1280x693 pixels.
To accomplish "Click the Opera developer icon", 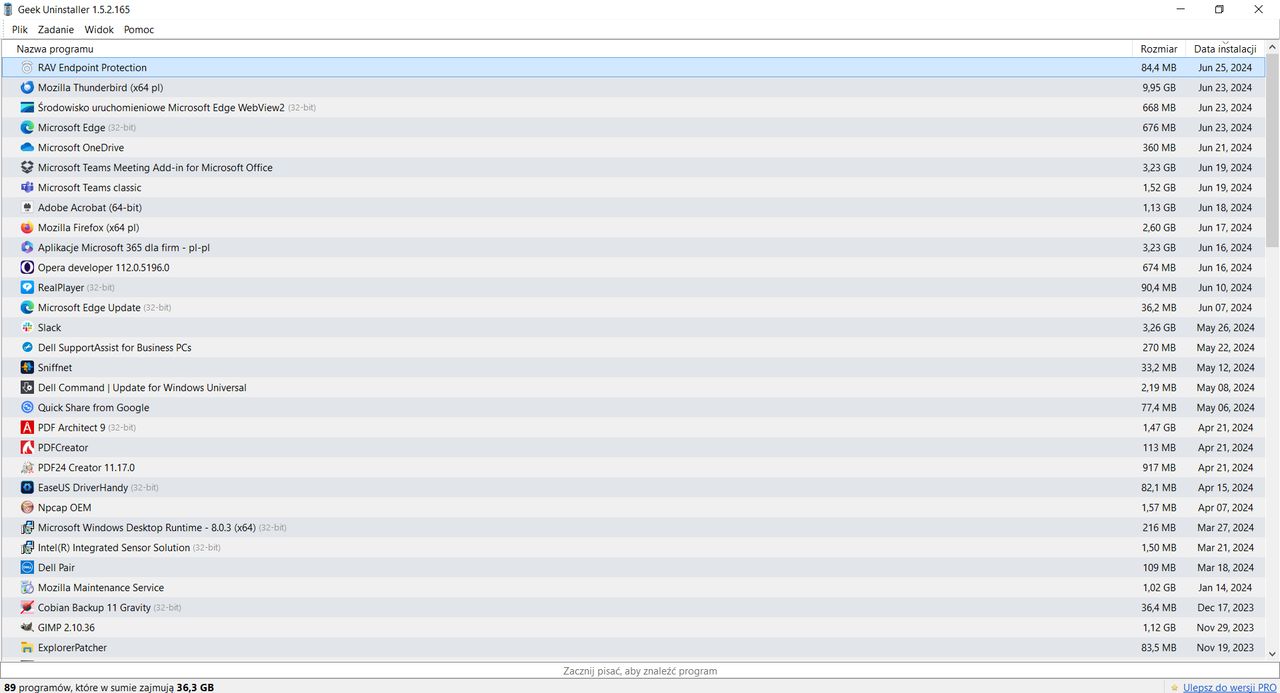I will pyautogui.click(x=27, y=267).
